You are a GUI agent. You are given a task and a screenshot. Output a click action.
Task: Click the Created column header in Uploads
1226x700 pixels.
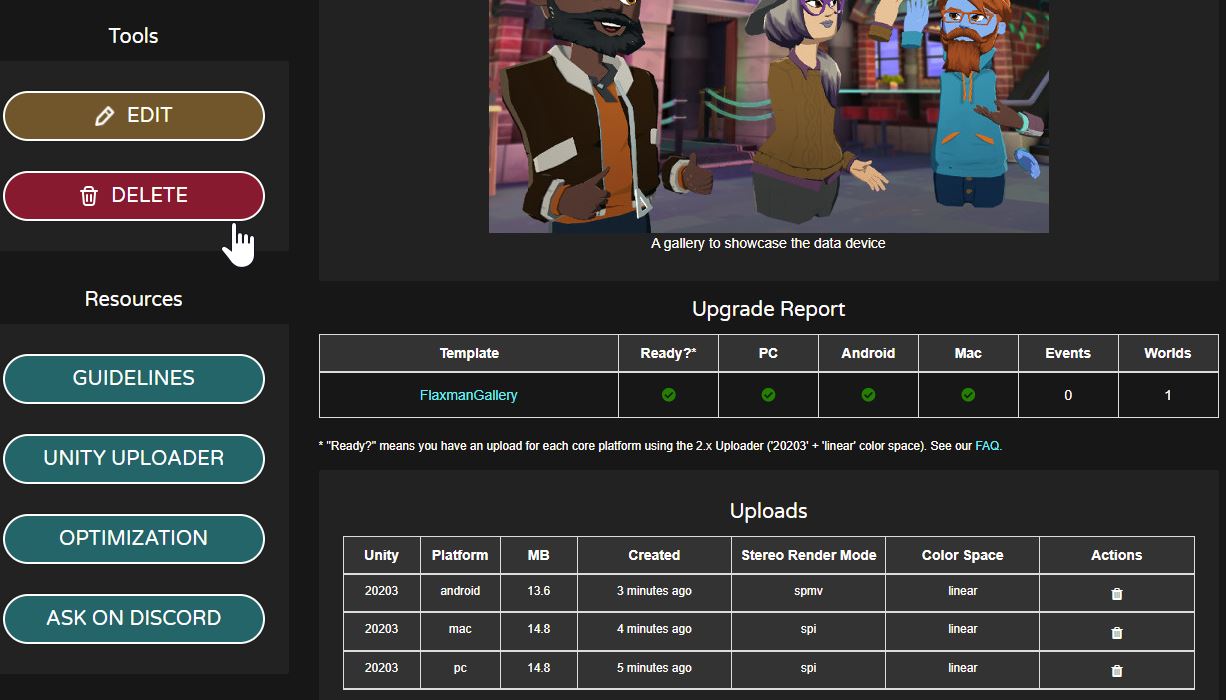click(654, 555)
